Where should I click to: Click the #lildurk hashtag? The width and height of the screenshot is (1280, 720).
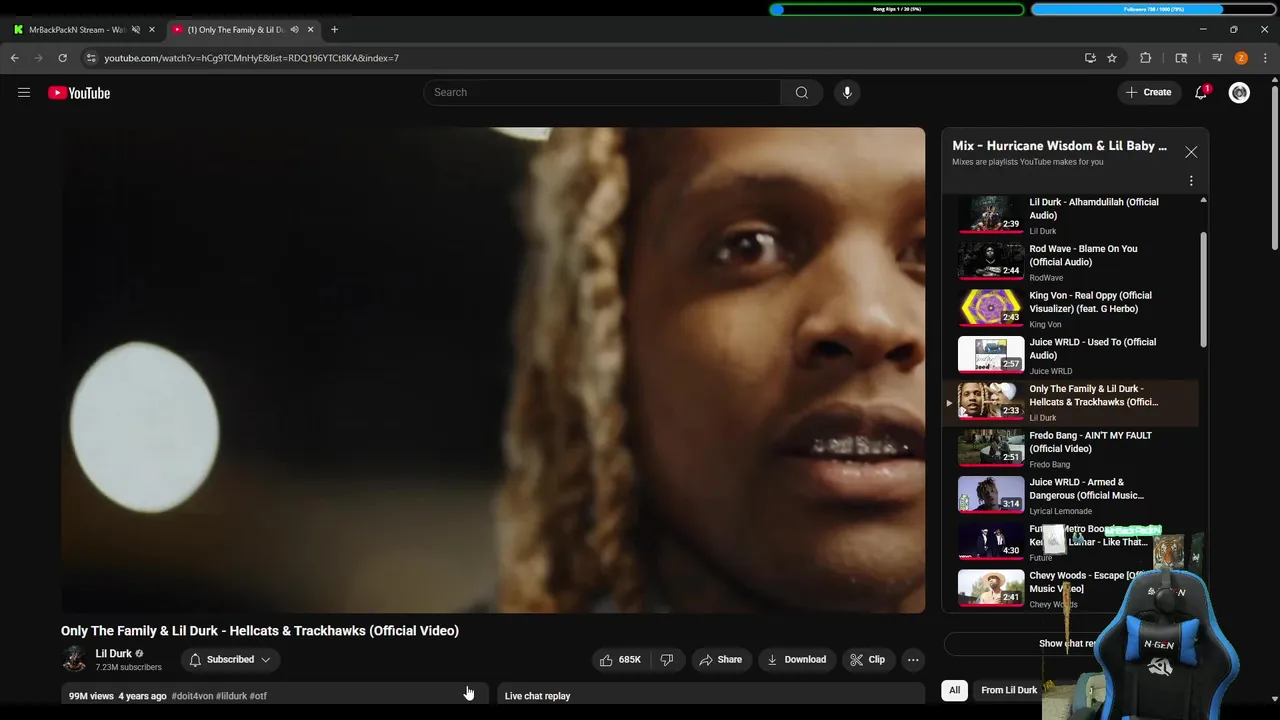(231, 696)
